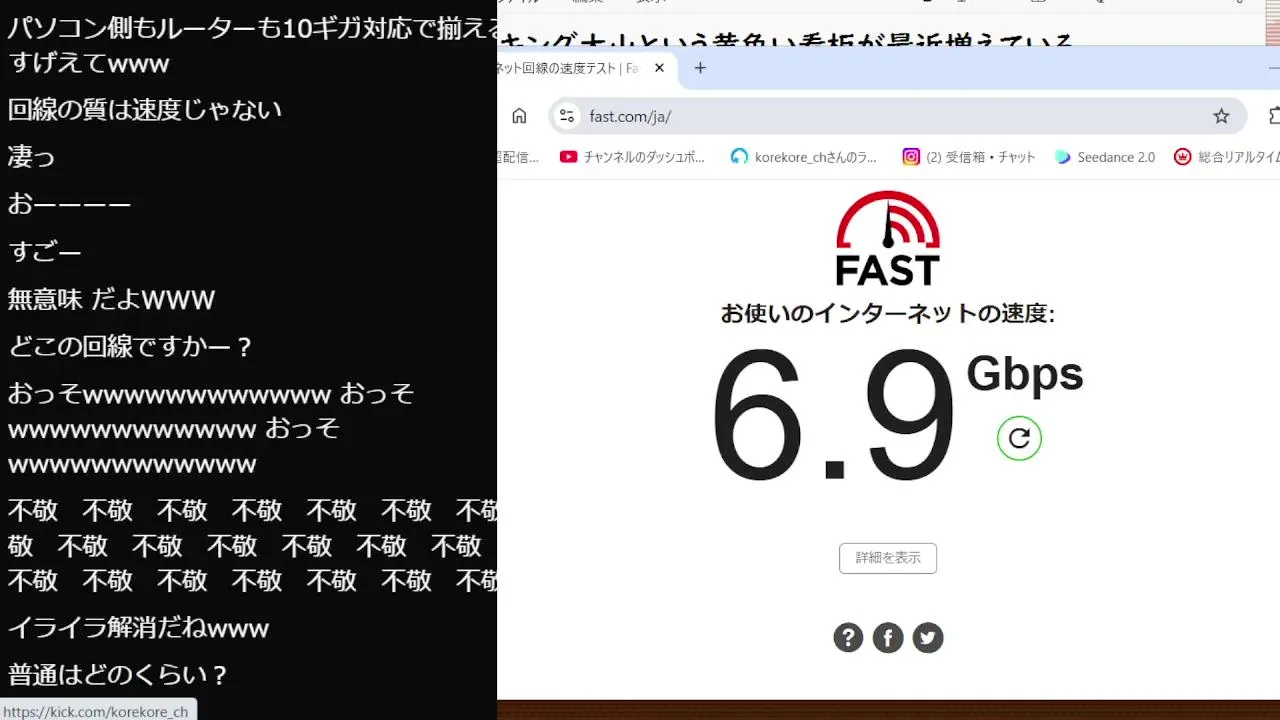This screenshot has height=720, width=1280.
Task: Click the Gbps unit label
Action: (1025, 374)
